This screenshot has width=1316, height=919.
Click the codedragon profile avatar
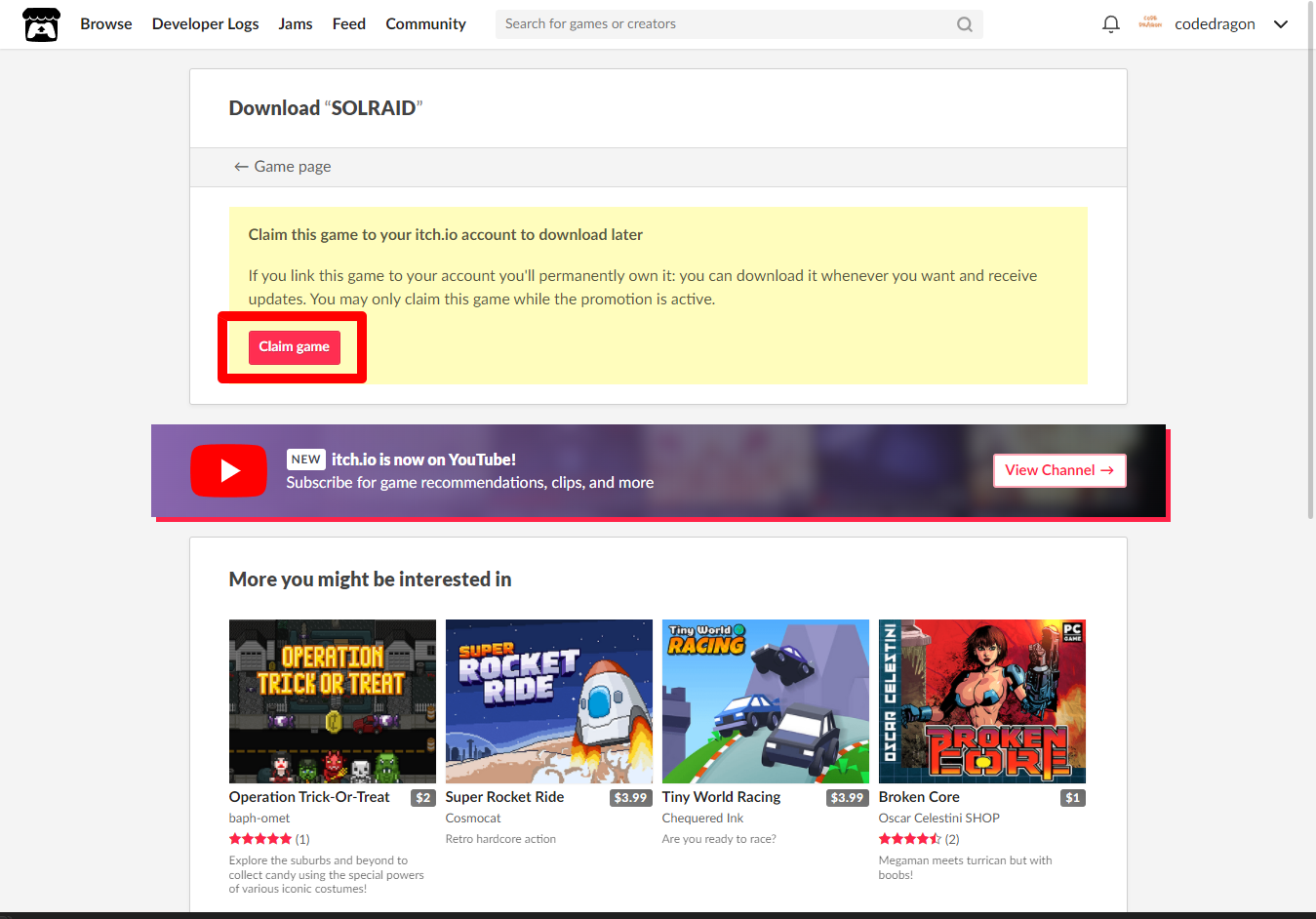pos(1150,23)
